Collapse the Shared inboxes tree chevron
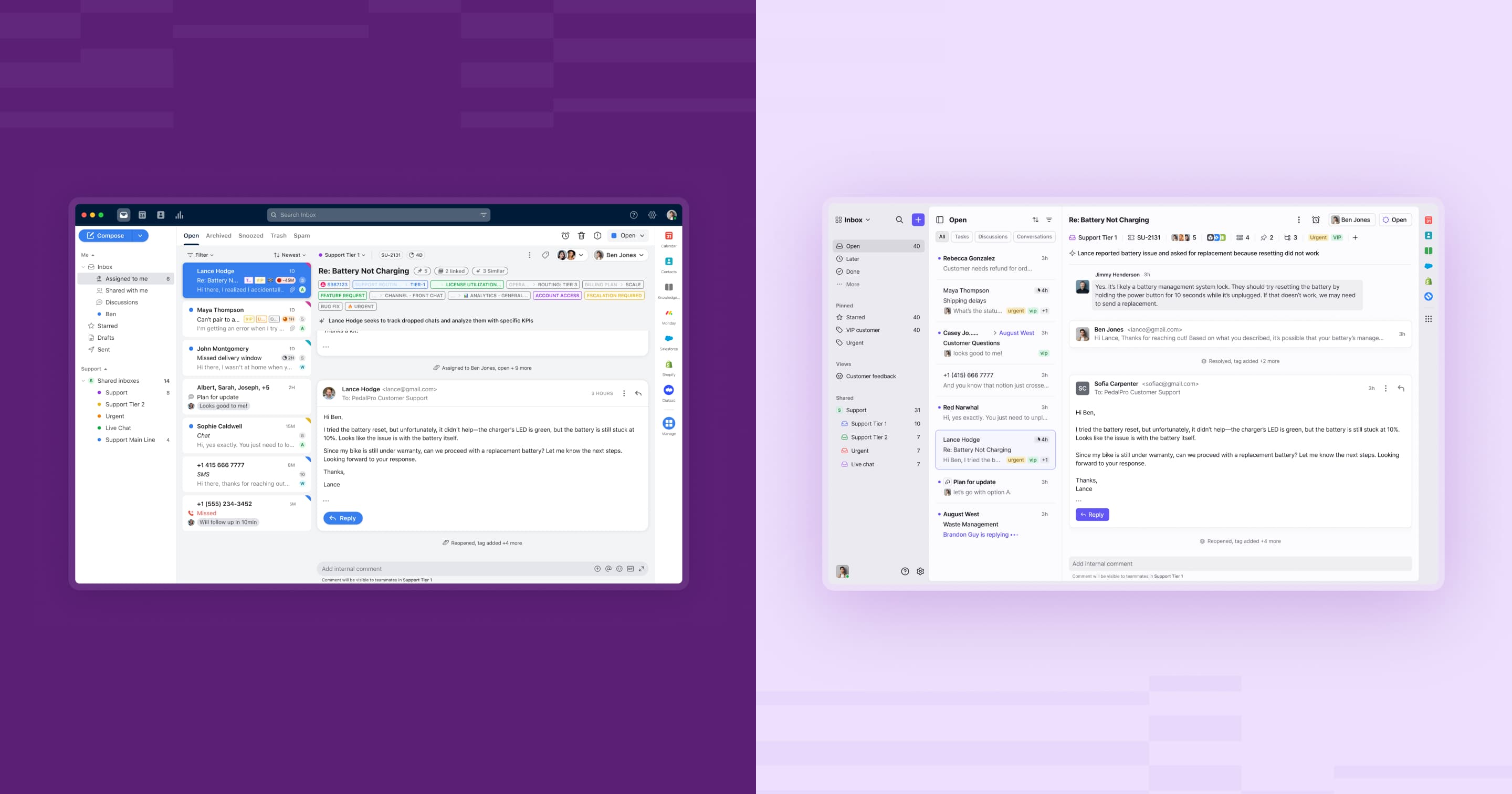1512x794 pixels. click(83, 381)
